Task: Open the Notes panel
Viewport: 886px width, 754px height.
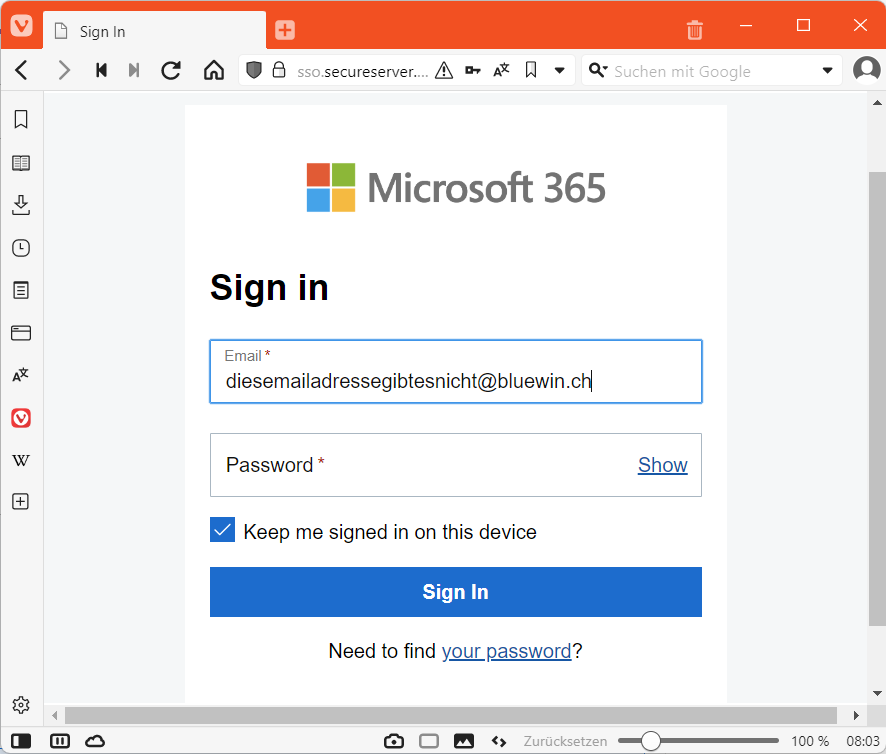Action: 21,291
